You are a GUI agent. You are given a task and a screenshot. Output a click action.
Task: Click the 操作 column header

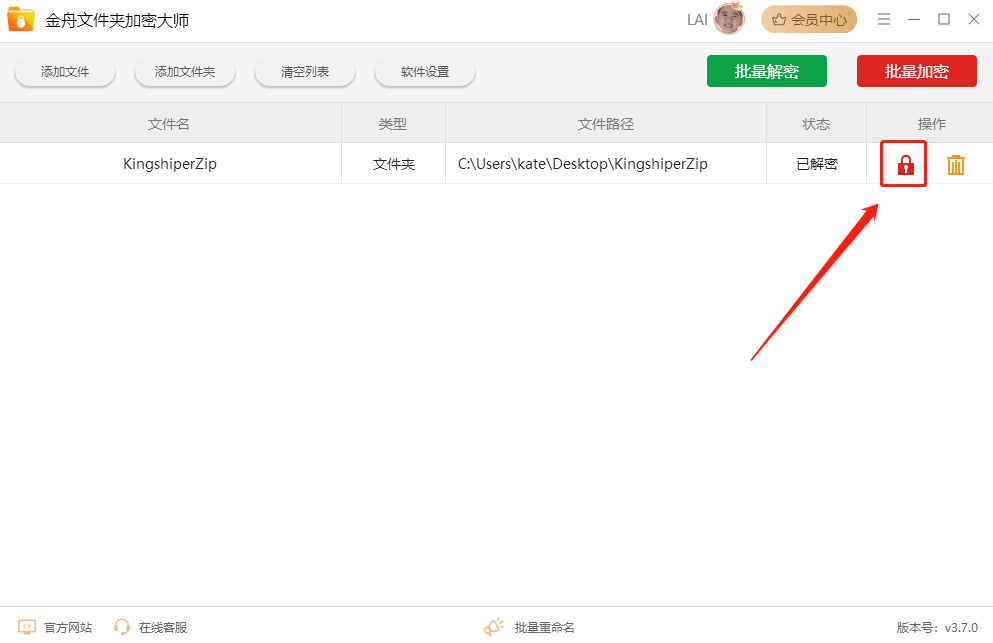(x=932, y=124)
